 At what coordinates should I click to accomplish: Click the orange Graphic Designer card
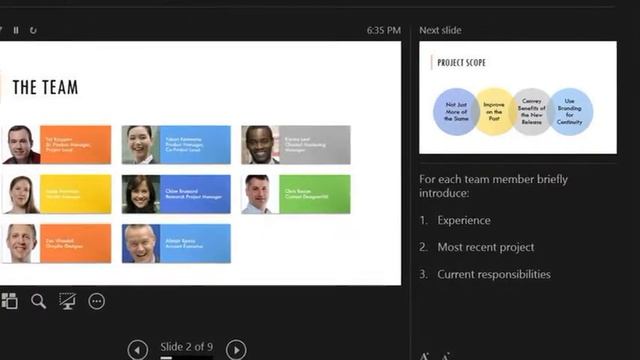click(x=76, y=244)
